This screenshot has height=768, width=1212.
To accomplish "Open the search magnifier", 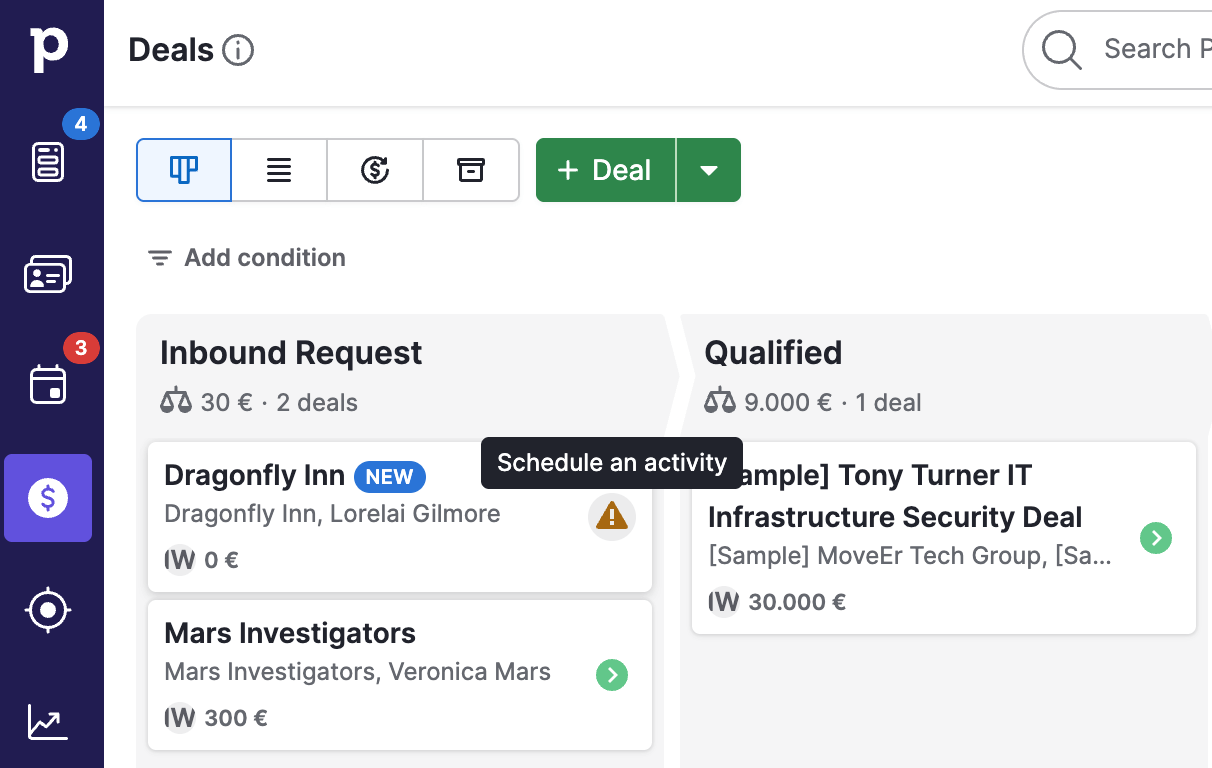I will point(1060,49).
